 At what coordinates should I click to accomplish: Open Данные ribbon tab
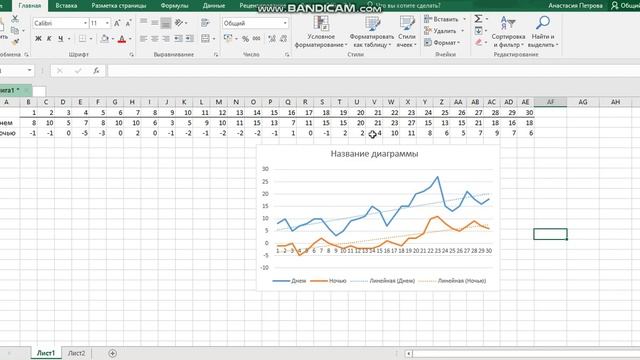coord(214,6)
